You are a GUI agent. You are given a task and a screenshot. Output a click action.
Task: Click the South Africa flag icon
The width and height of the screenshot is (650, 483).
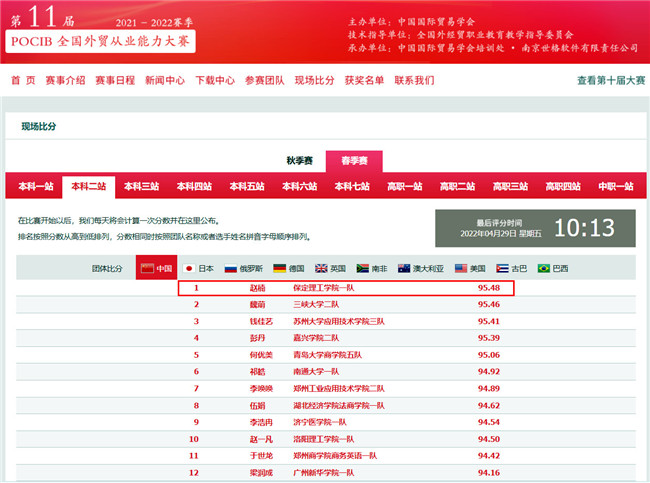click(x=363, y=268)
